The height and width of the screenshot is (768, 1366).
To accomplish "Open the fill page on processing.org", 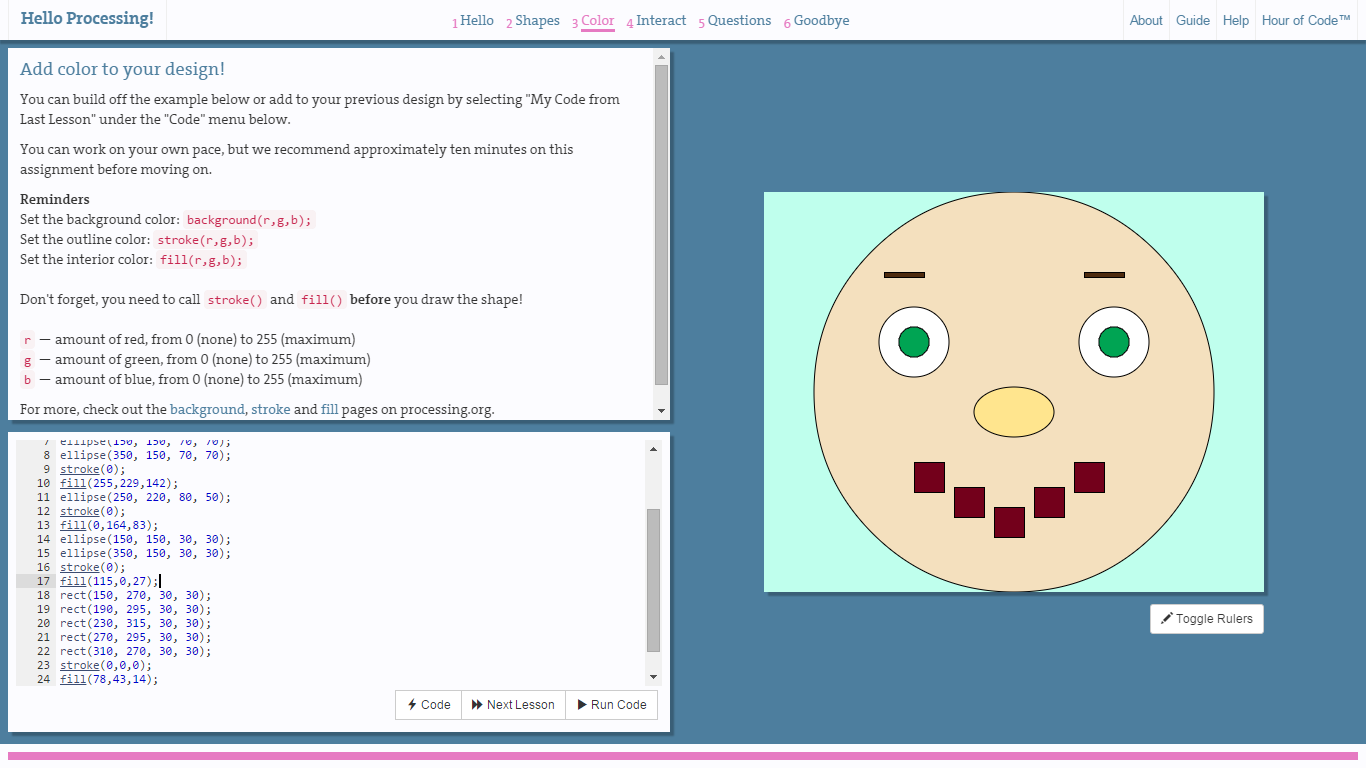I will [x=329, y=409].
